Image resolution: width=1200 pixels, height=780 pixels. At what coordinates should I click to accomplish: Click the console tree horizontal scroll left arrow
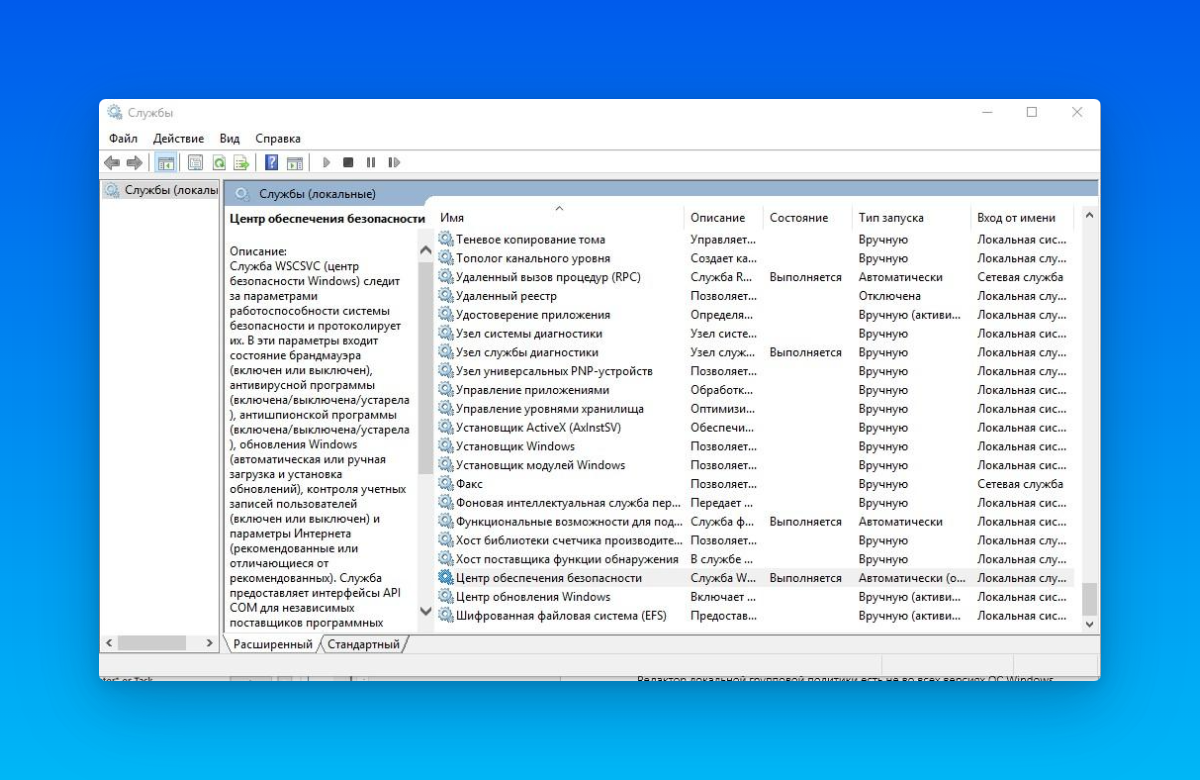coord(110,644)
